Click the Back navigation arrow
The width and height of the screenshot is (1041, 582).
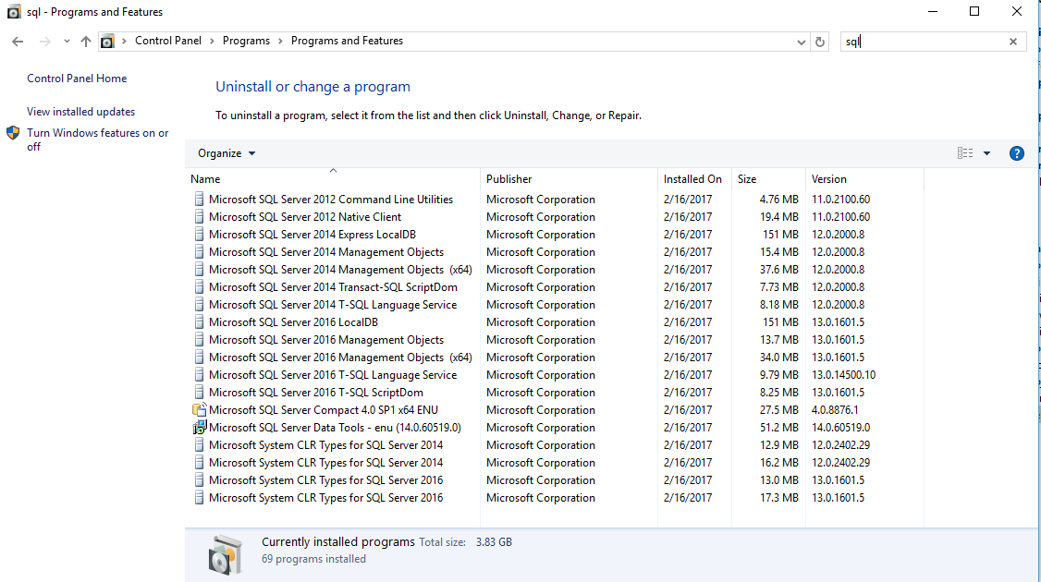[17, 41]
